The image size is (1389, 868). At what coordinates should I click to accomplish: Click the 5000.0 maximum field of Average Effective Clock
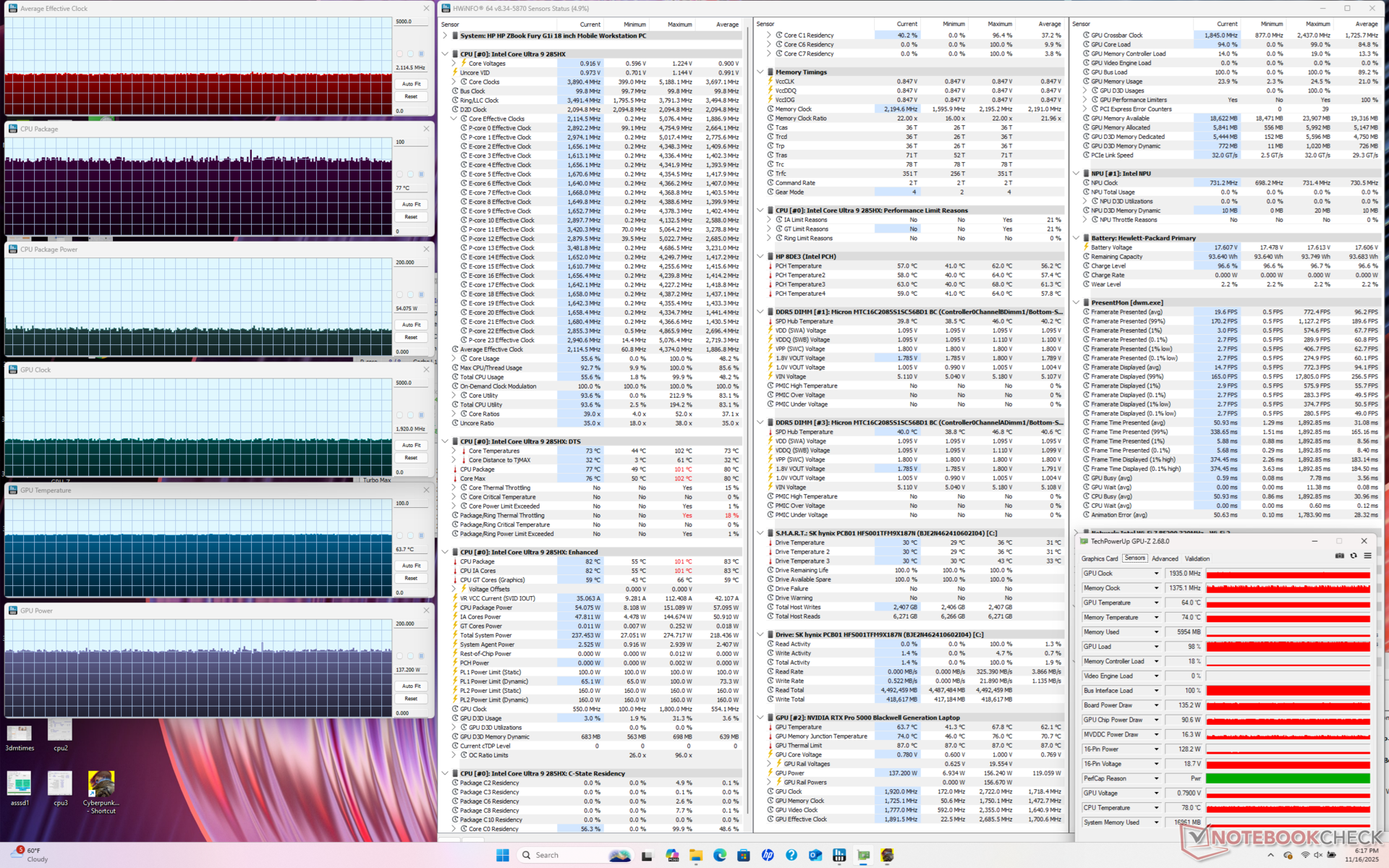pyautogui.click(x=411, y=22)
